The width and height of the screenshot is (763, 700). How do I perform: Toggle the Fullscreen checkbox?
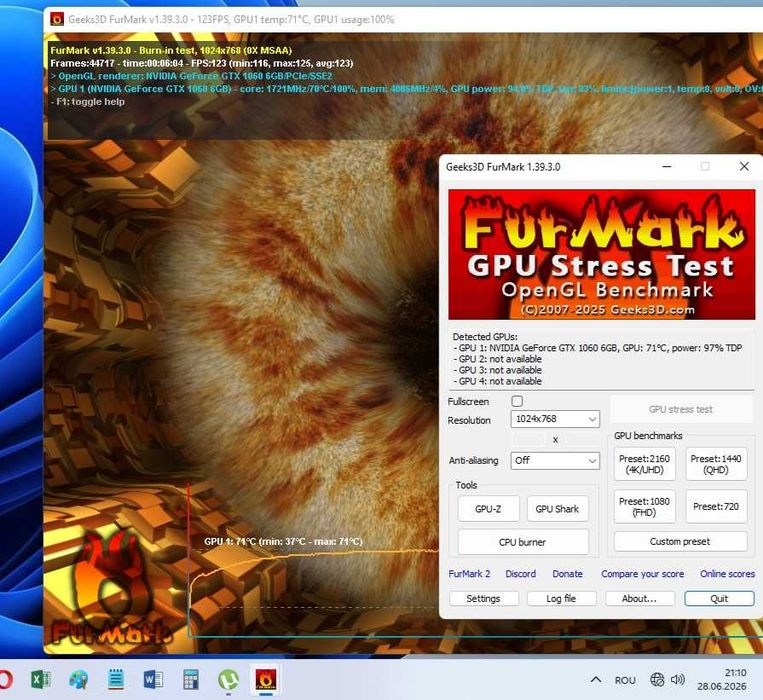[x=517, y=401]
